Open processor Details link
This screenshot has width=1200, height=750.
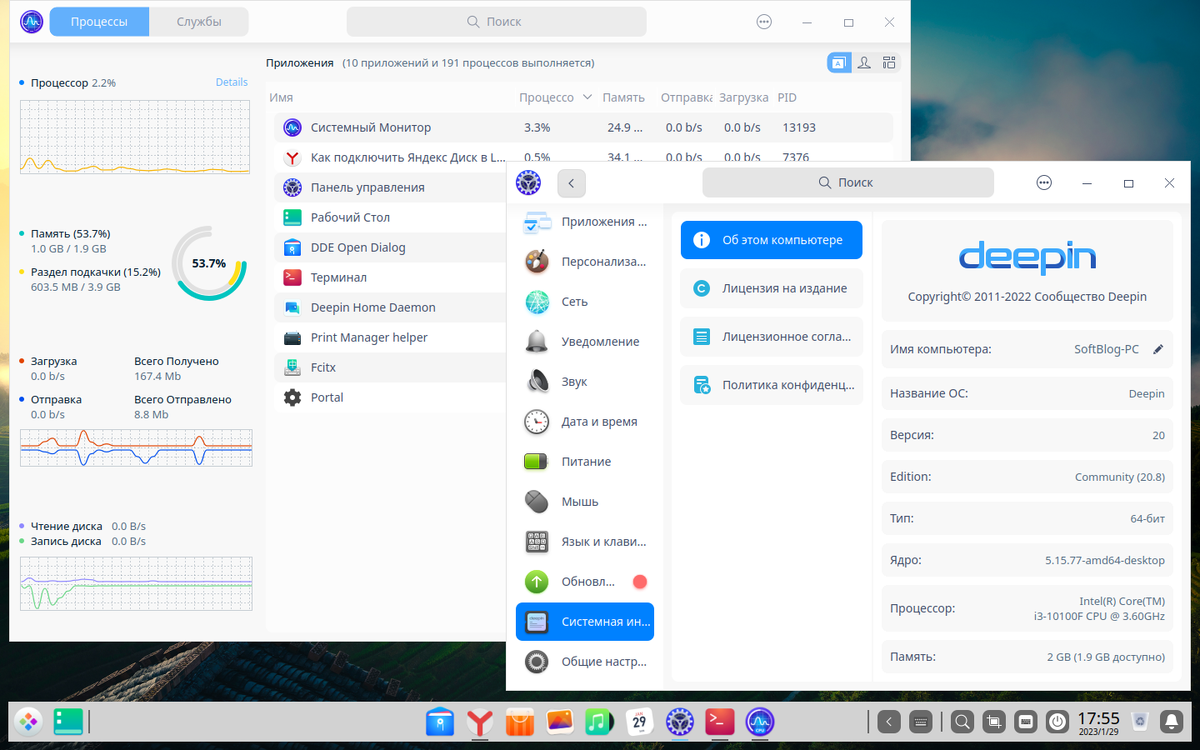click(232, 82)
